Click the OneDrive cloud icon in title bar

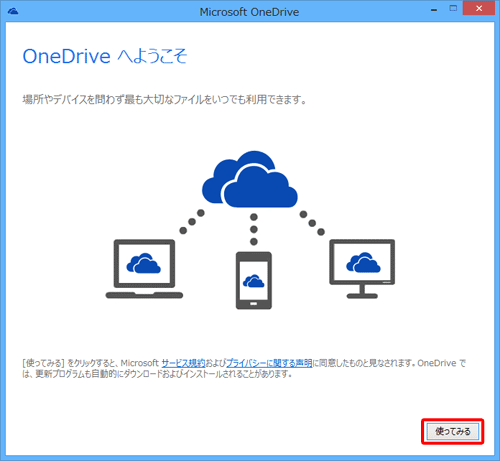(13, 11)
